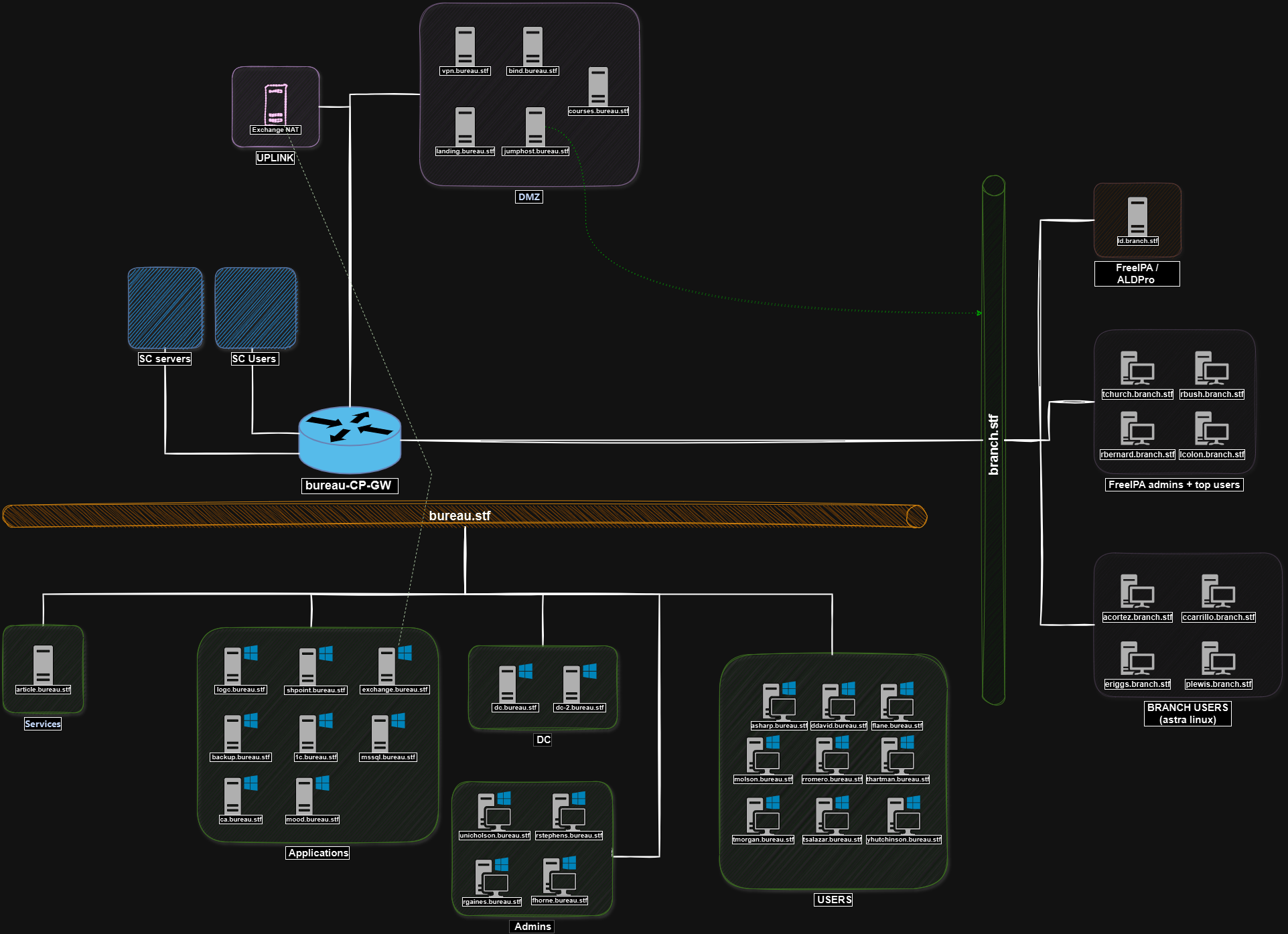This screenshot has width=1288, height=934.
Task: Select the plewis.branch.stf workstation icon
Action: pyautogui.click(x=1217, y=659)
